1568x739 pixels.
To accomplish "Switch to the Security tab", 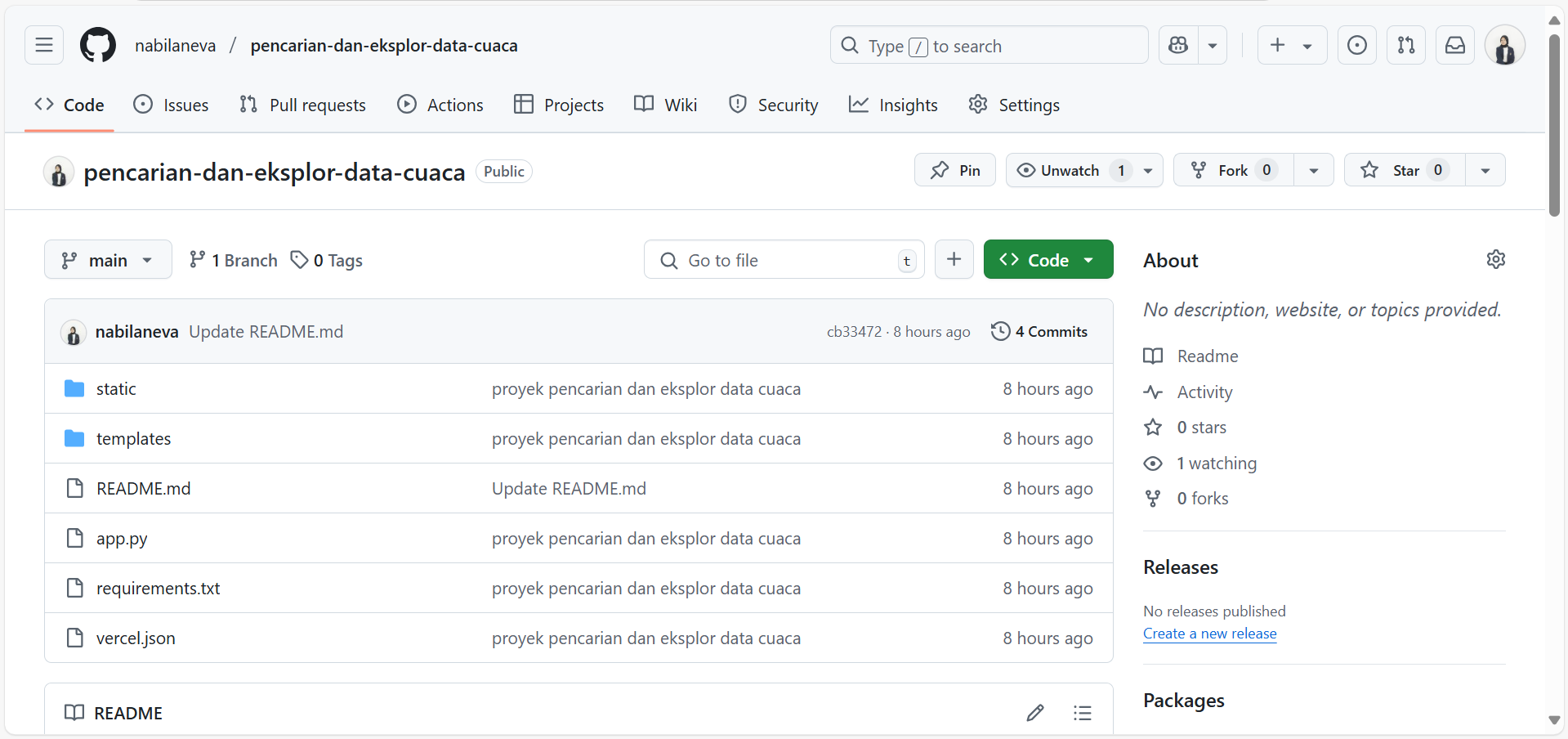I will [773, 105].
